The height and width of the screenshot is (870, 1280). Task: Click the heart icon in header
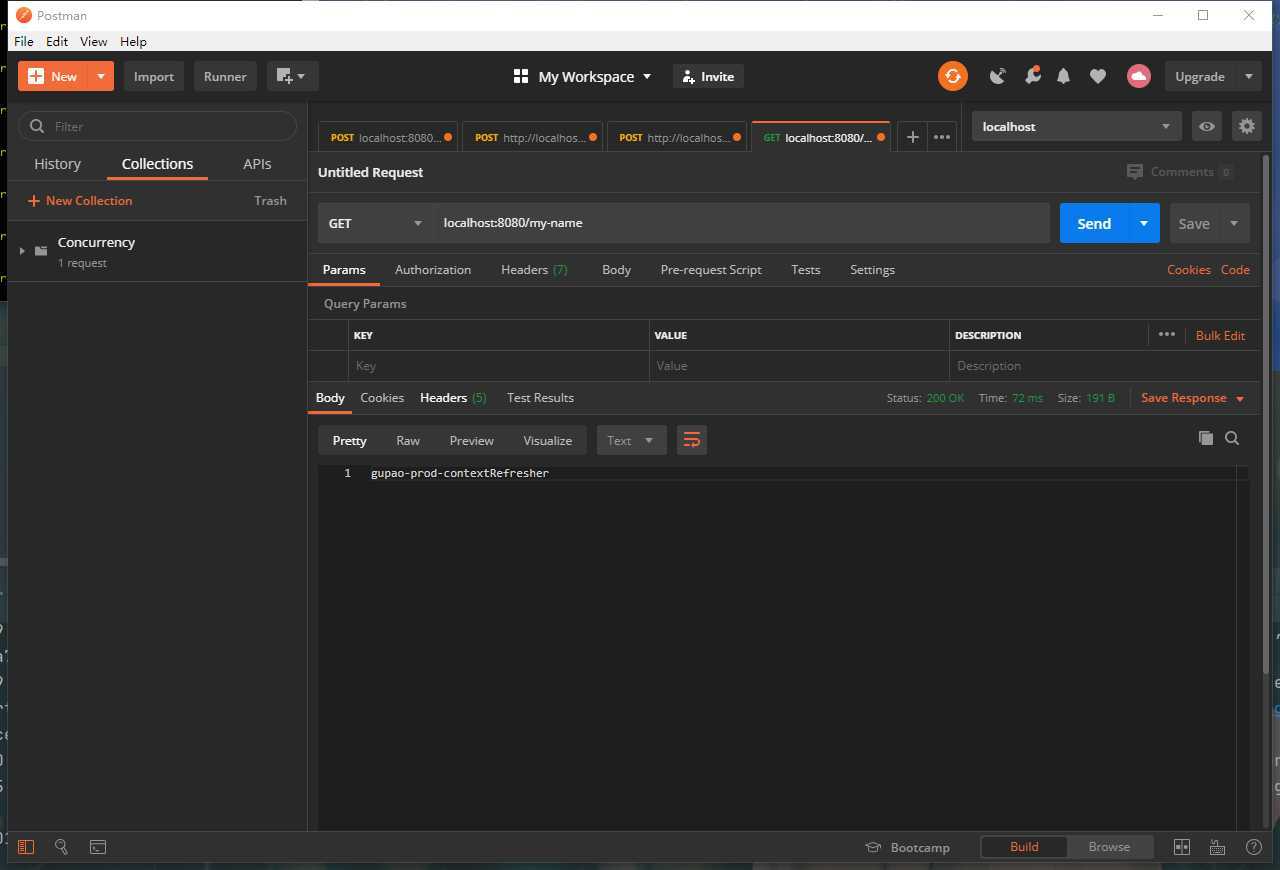[1098, 76]
